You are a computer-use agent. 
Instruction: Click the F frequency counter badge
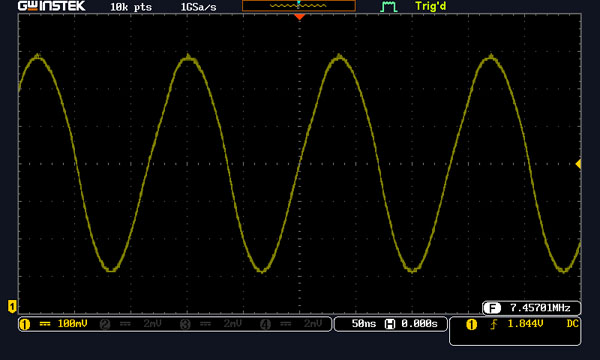pyautogui.click(x=492, y=308)
